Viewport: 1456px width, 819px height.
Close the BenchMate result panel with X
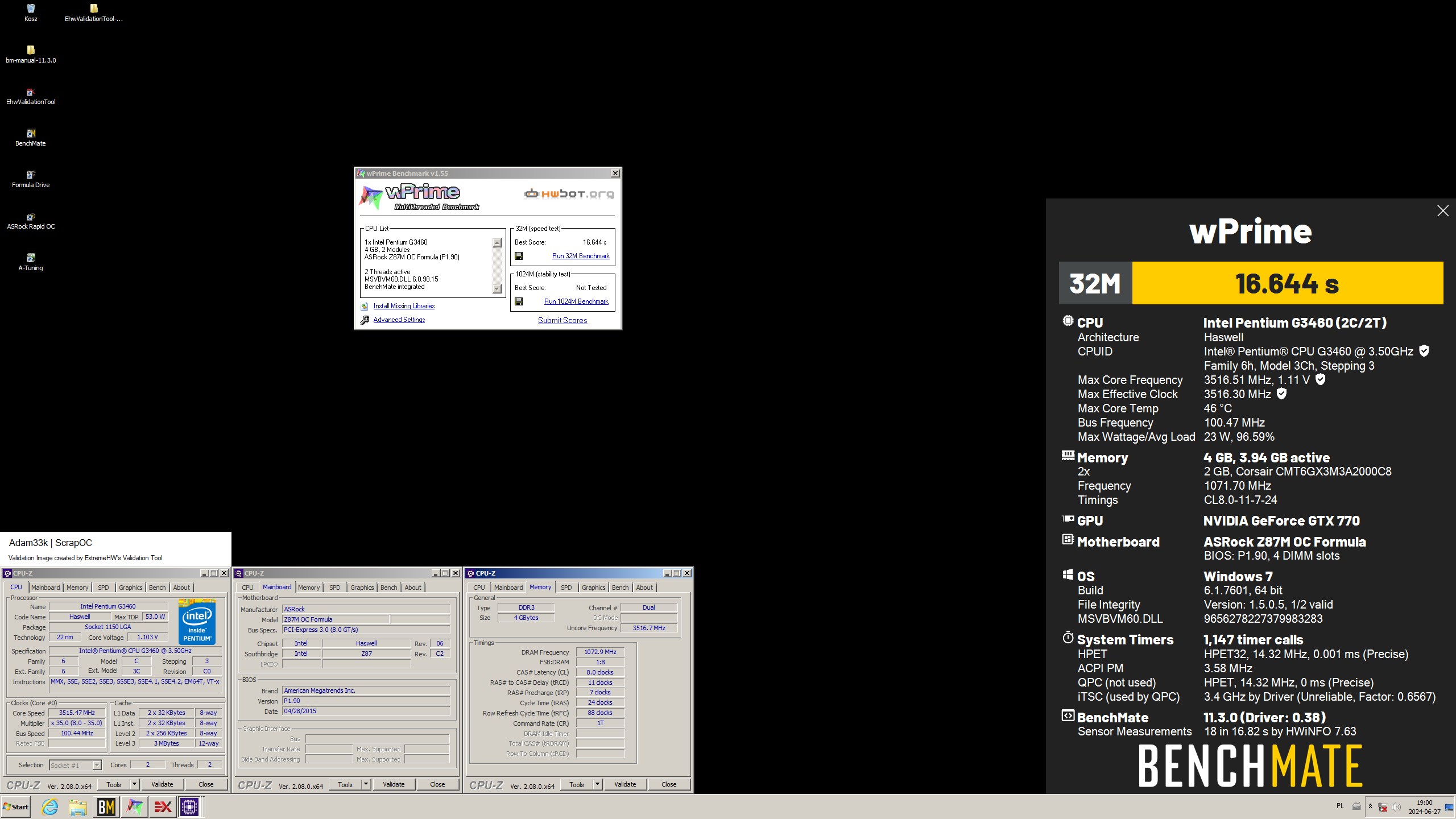tap(1442, 211)
